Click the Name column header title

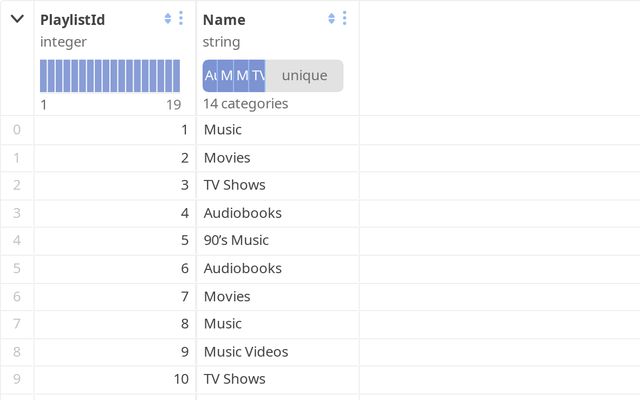tap(224, 19)
